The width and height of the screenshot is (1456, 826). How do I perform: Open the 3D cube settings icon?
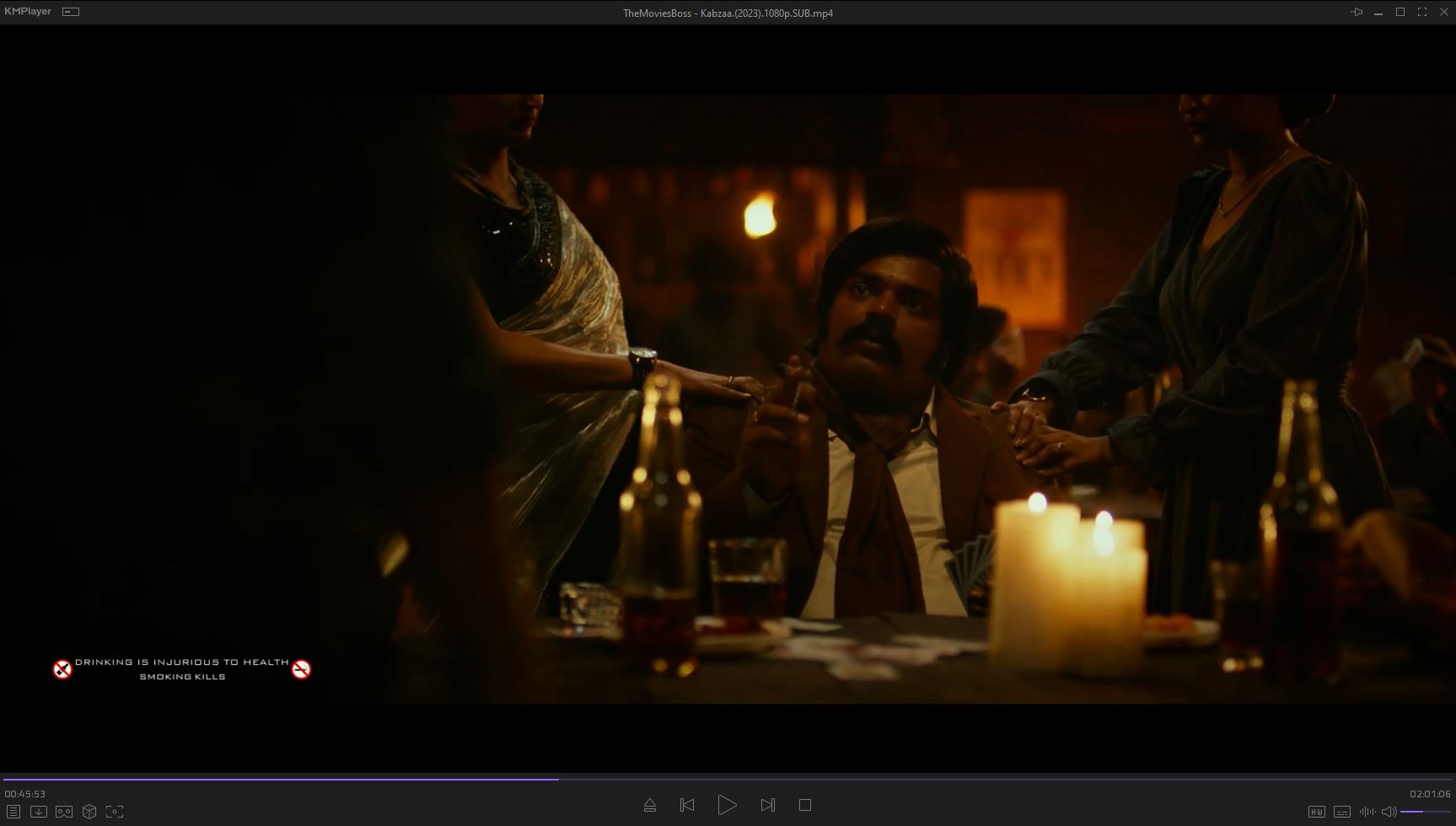[x=89, y=812]
